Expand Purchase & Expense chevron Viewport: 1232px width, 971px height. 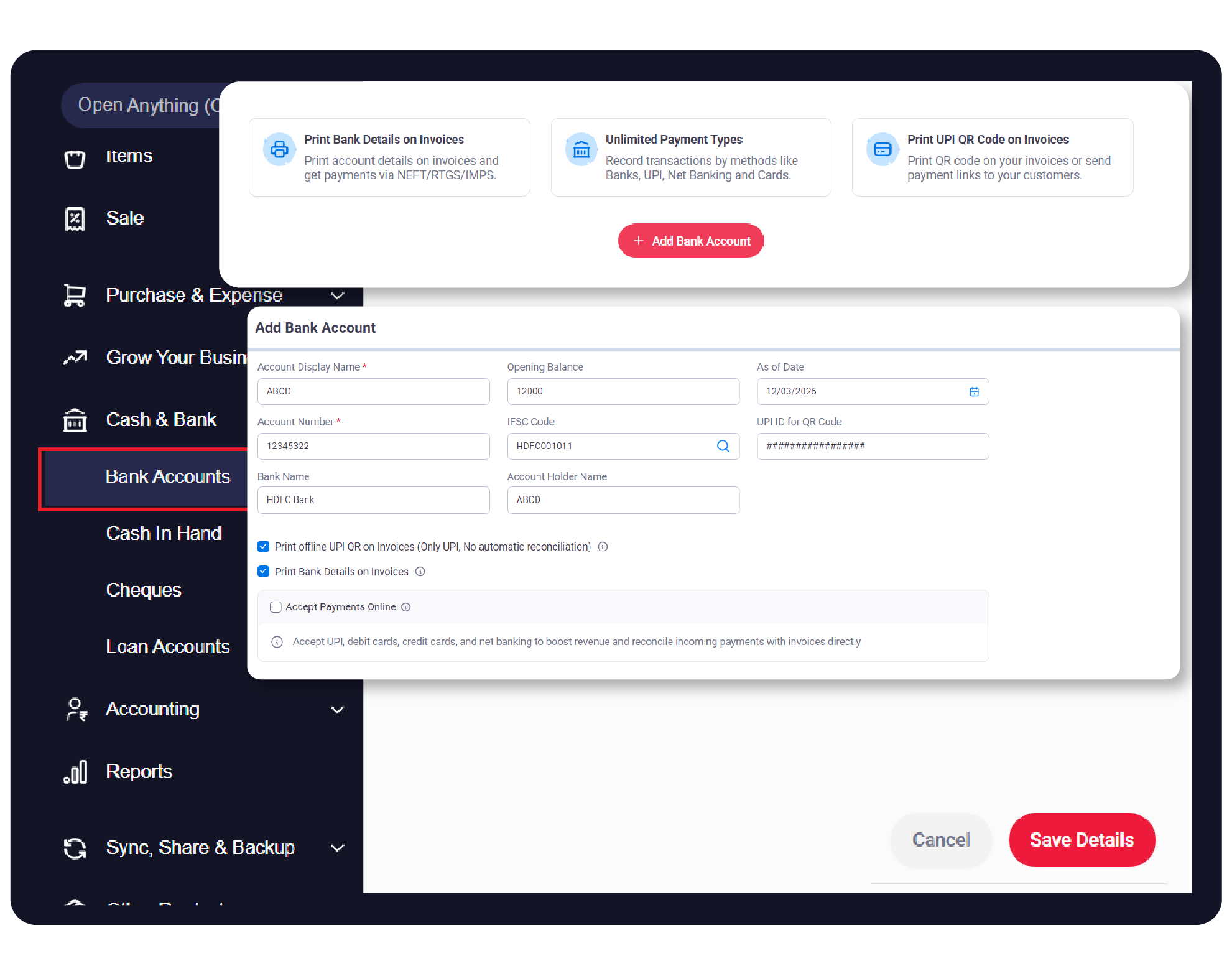[x=338, y=295]
